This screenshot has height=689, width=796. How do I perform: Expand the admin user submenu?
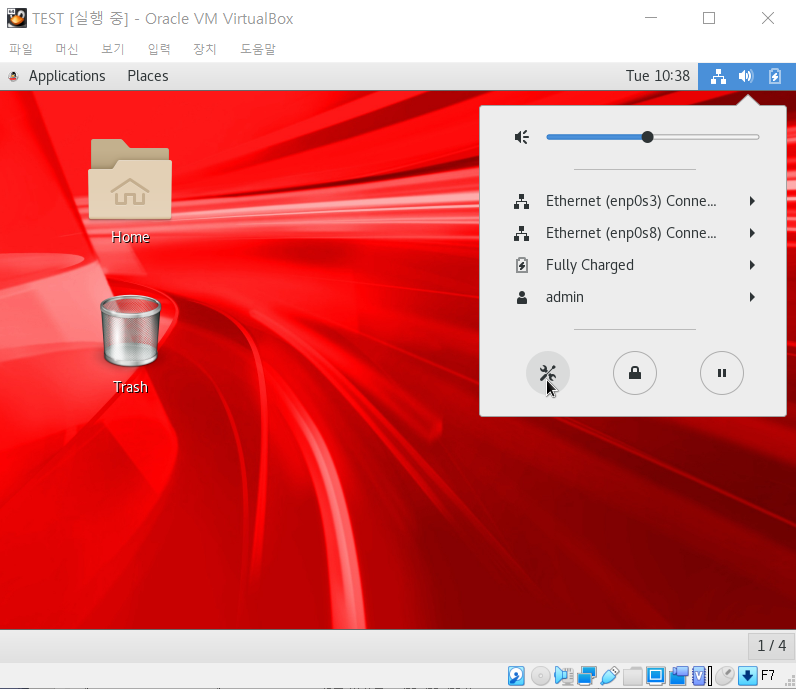click(752, 297)
